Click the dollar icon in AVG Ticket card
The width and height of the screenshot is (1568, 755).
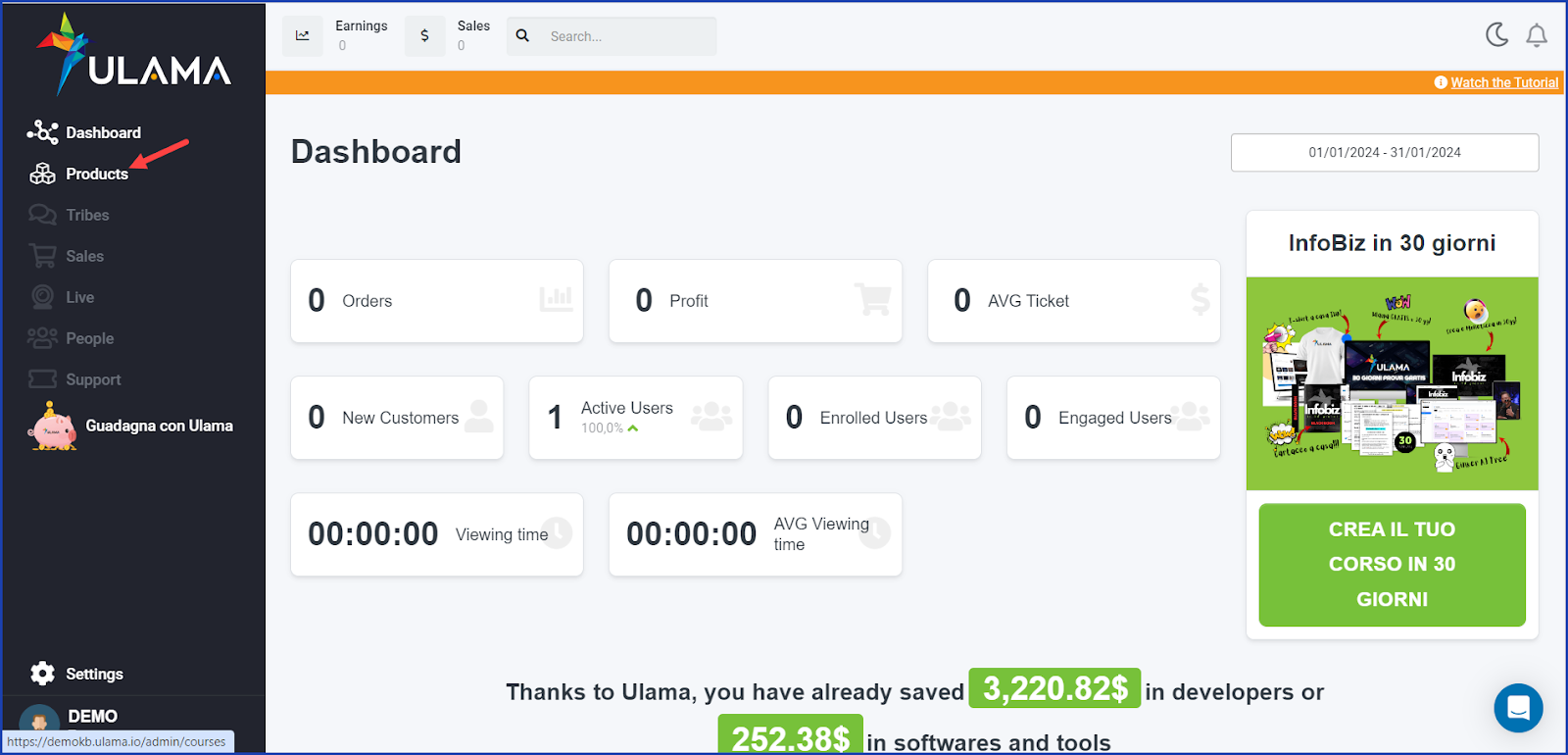[x=1200, y=299]
